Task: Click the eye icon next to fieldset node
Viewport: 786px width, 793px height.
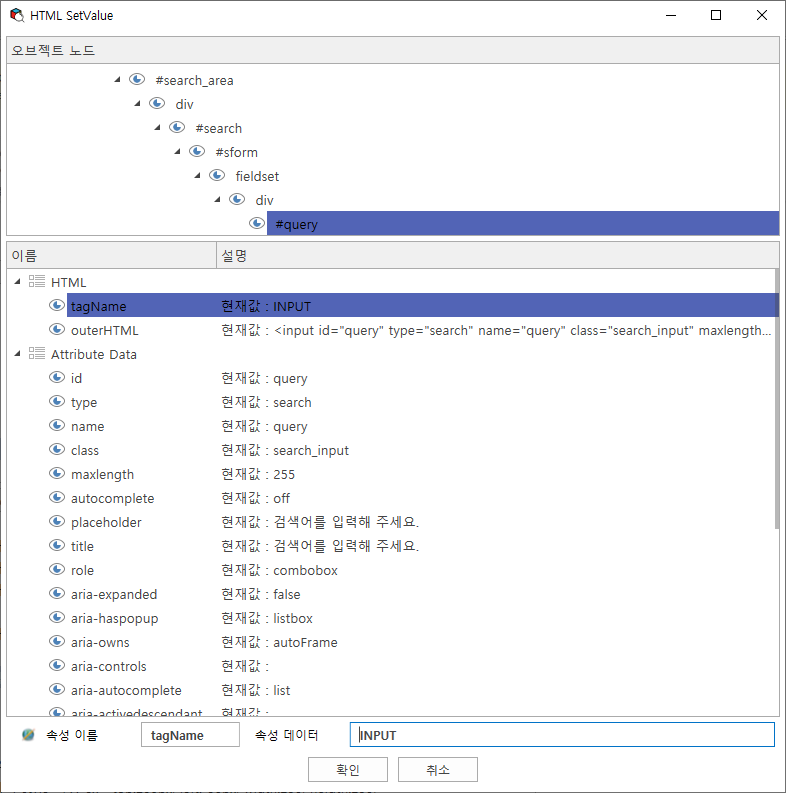Action: click(217, 175)
